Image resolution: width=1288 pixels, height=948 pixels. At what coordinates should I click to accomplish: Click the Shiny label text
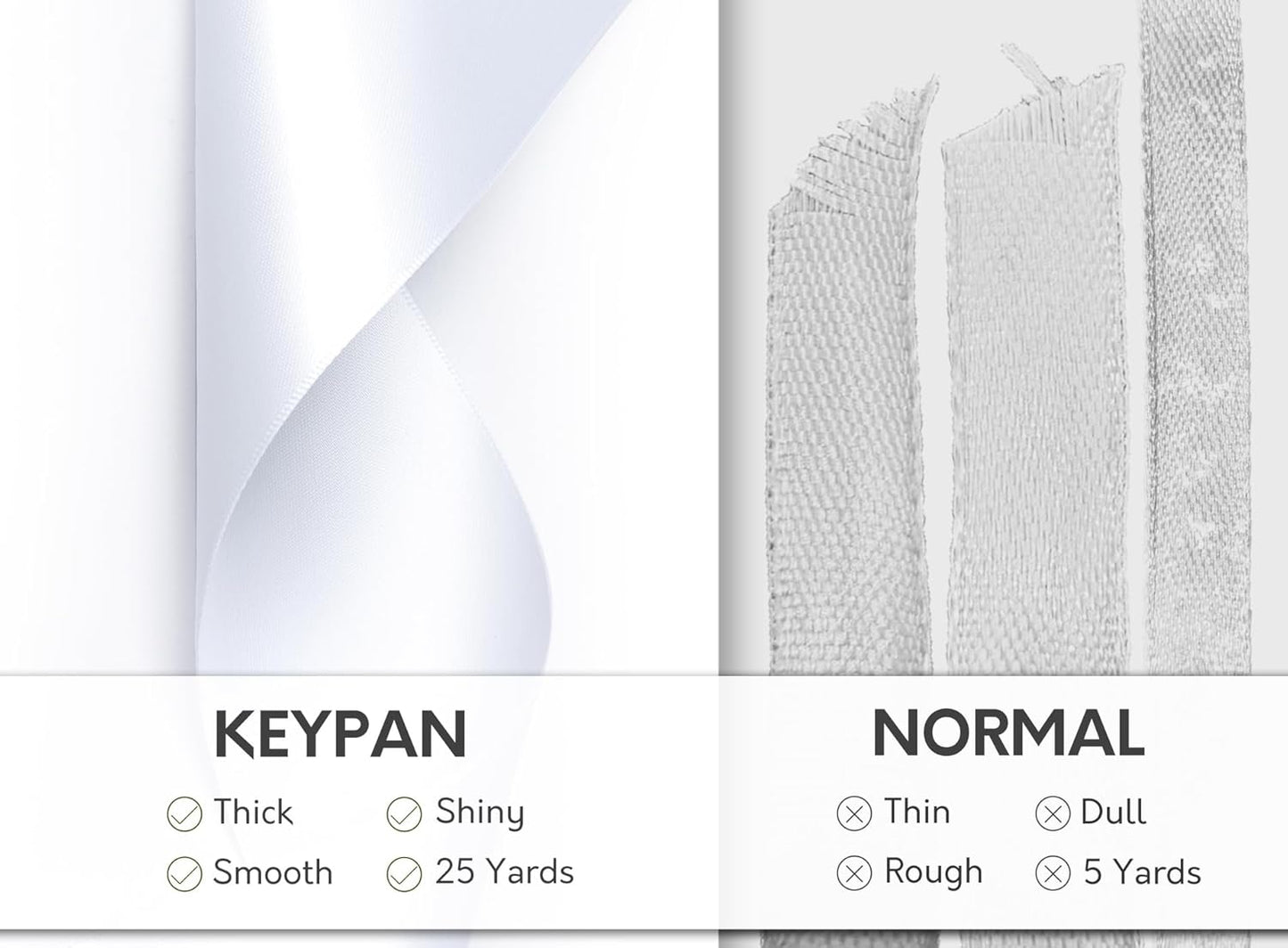(x=480, y=813)
